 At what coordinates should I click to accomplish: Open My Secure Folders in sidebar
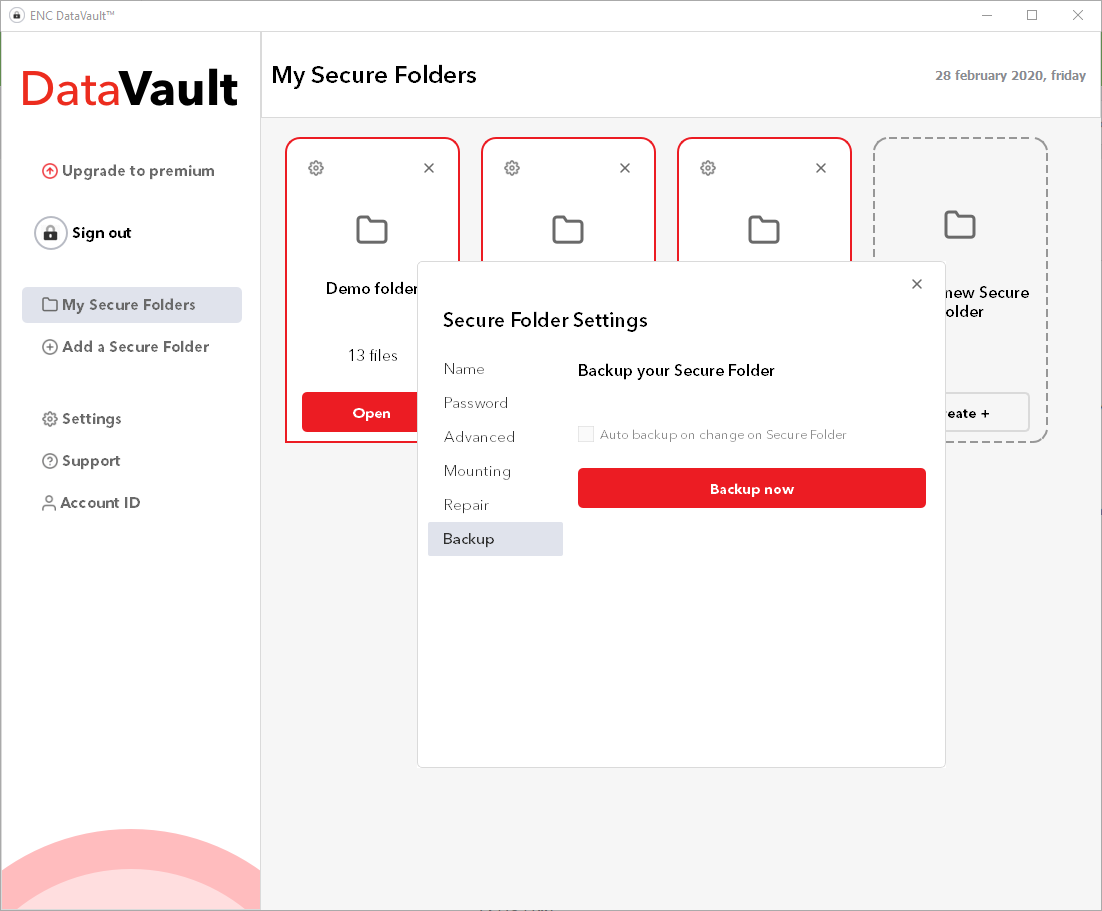tap(131, 304)
